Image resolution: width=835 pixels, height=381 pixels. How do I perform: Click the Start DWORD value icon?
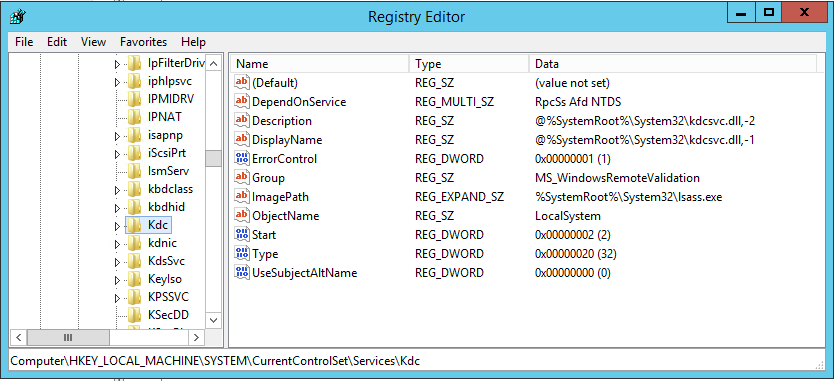(x=242, y=234)
